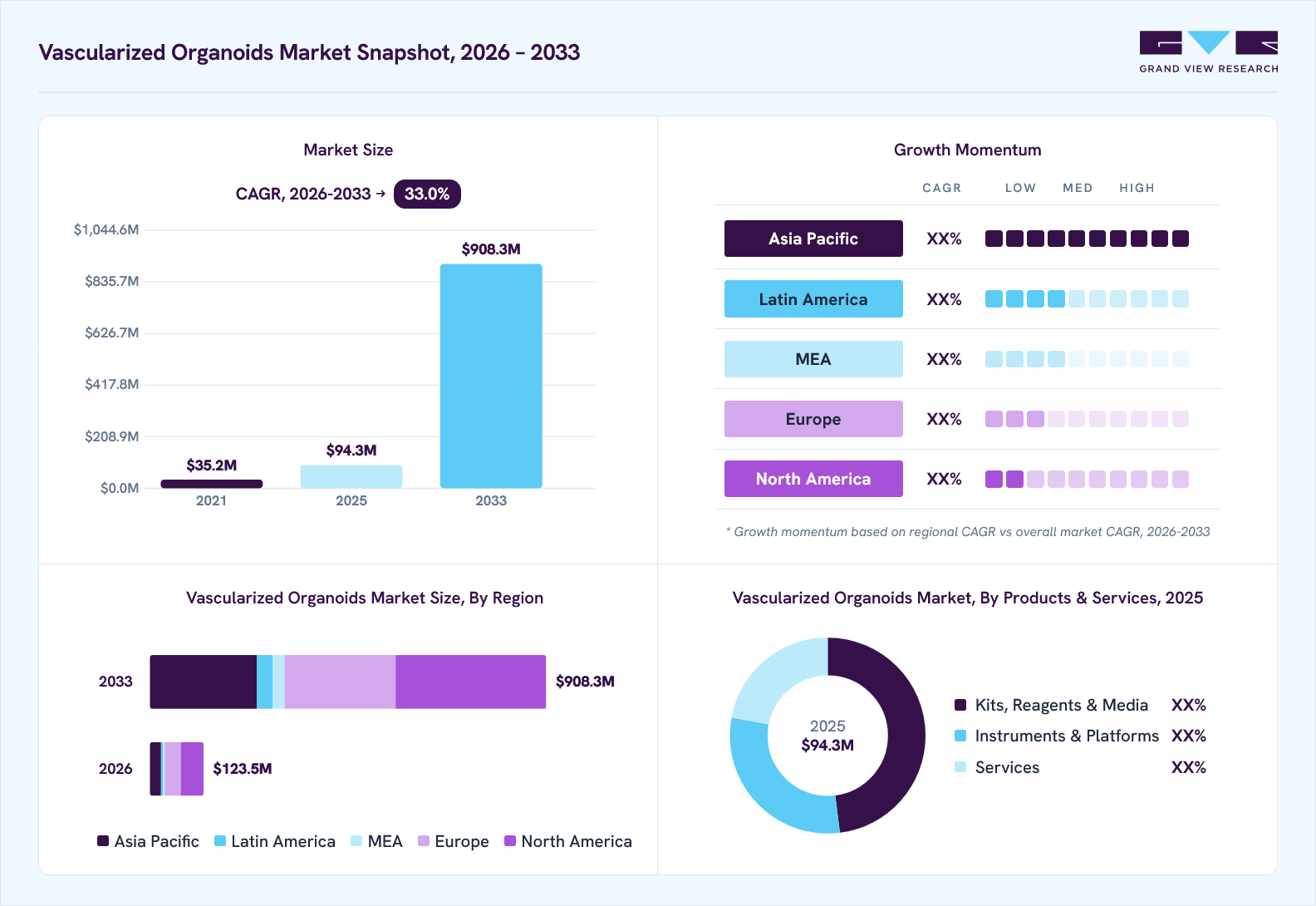This screenshot has height=906, width=1316.
Task: Click the Instruments & Platforms legend swatch
Action: [960, 736]
